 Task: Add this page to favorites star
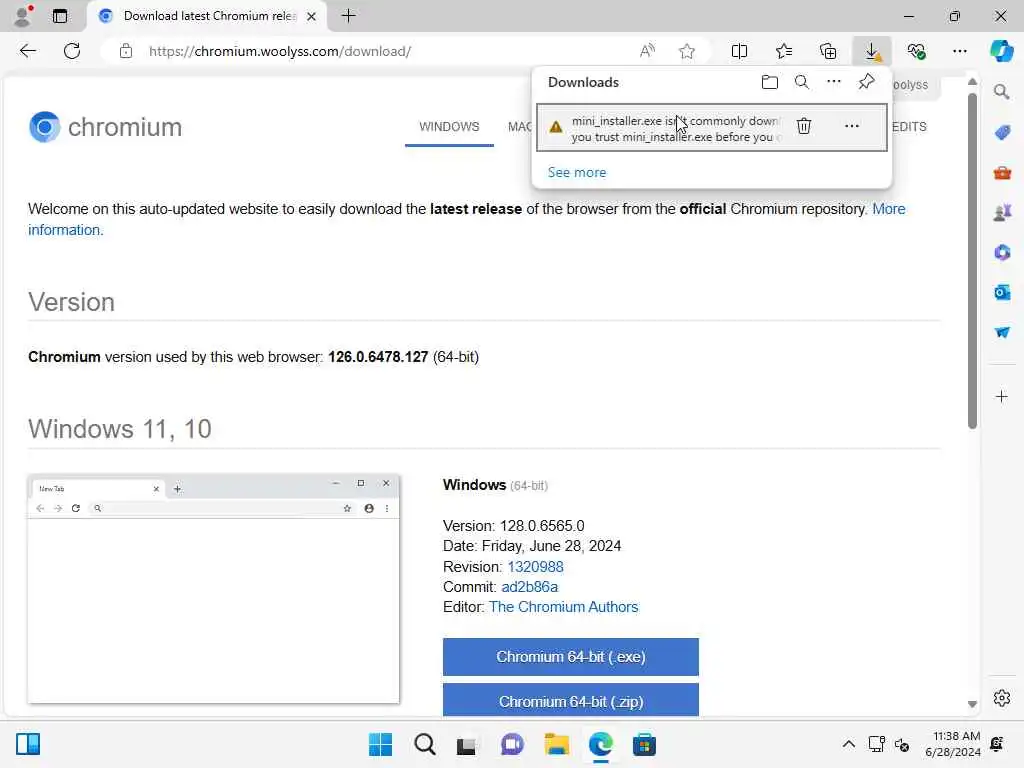[x=686, y=51]
